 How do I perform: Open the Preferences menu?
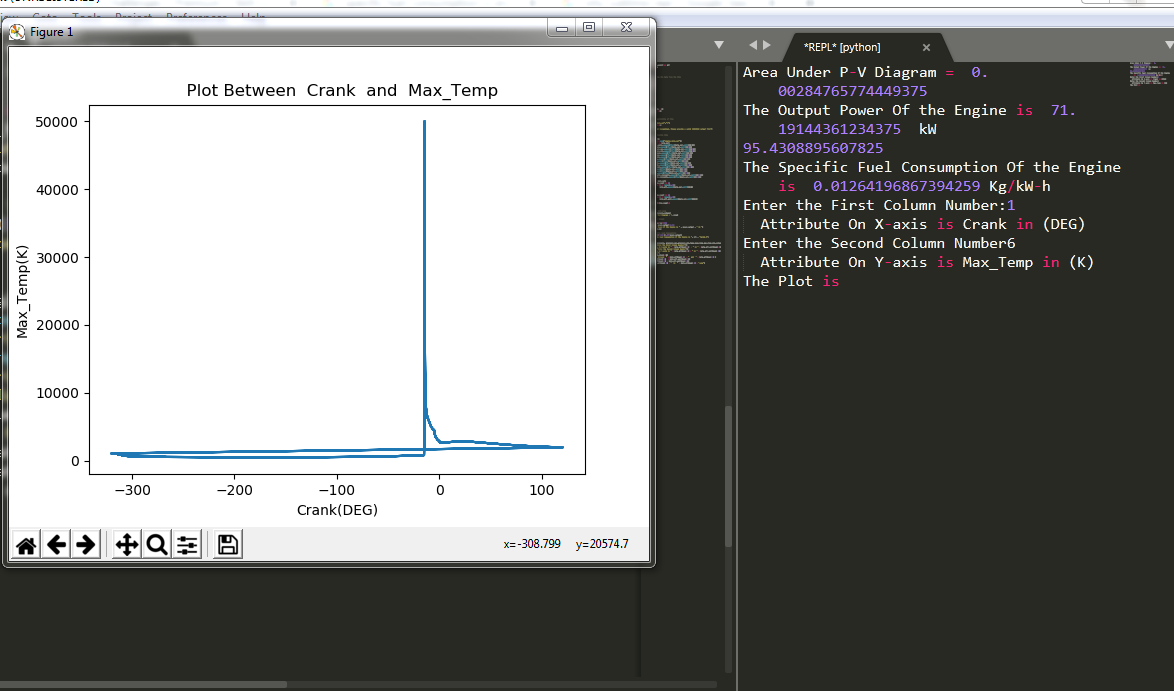coord(196,17)
